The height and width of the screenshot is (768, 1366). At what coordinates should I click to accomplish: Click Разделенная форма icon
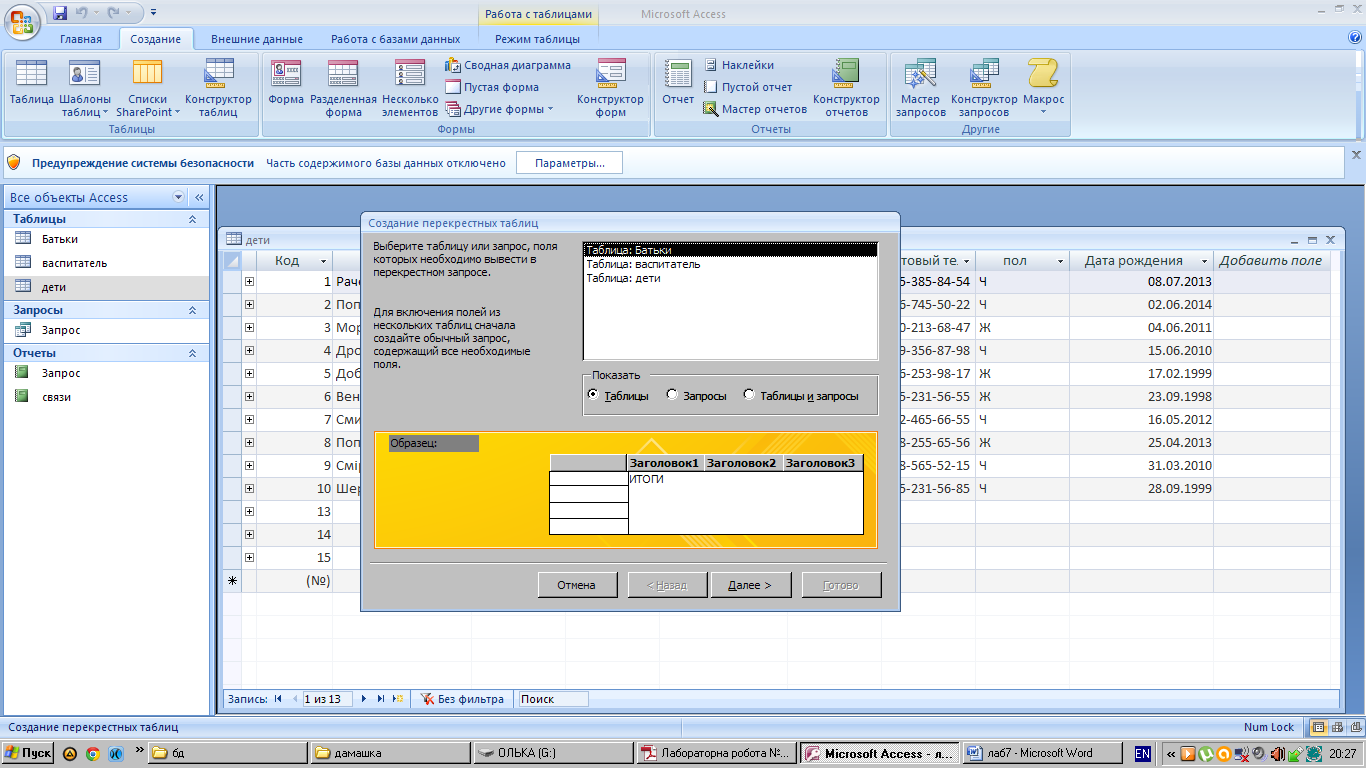(x=343, y=87)
